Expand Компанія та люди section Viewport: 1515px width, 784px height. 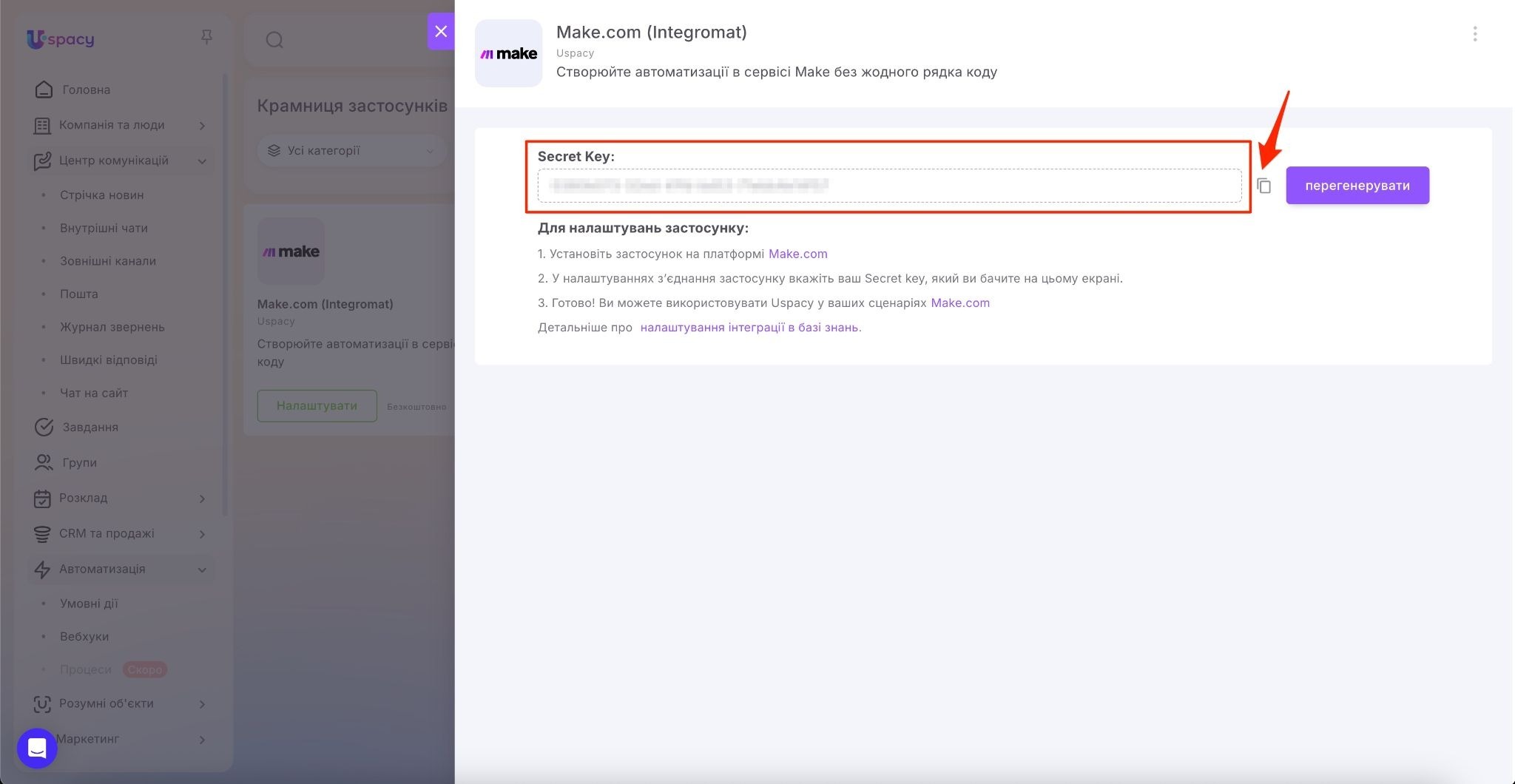click(x=202, y=126)
